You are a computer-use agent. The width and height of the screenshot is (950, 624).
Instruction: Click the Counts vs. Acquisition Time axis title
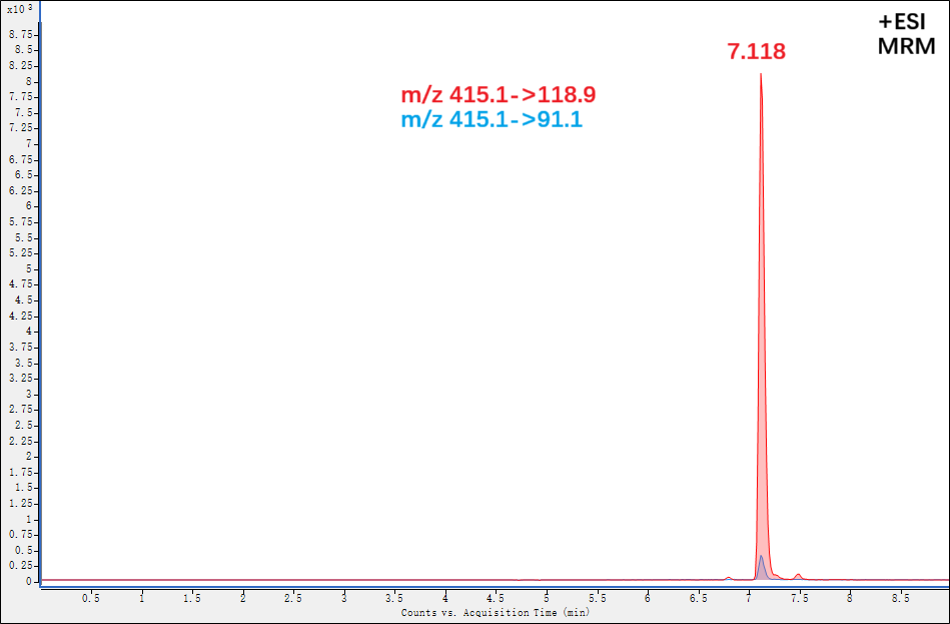click(x=495, y=612)
